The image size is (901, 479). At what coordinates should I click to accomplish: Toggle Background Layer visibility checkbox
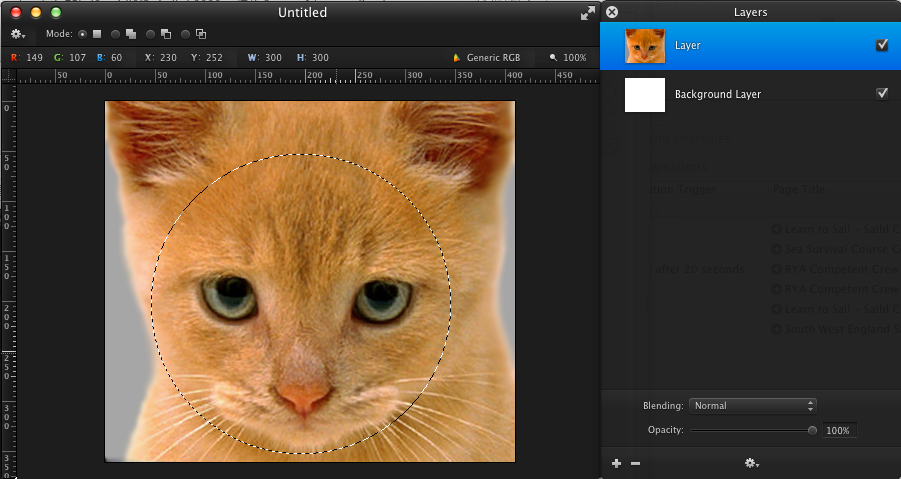pyautogui.click(x=882, y=93)
